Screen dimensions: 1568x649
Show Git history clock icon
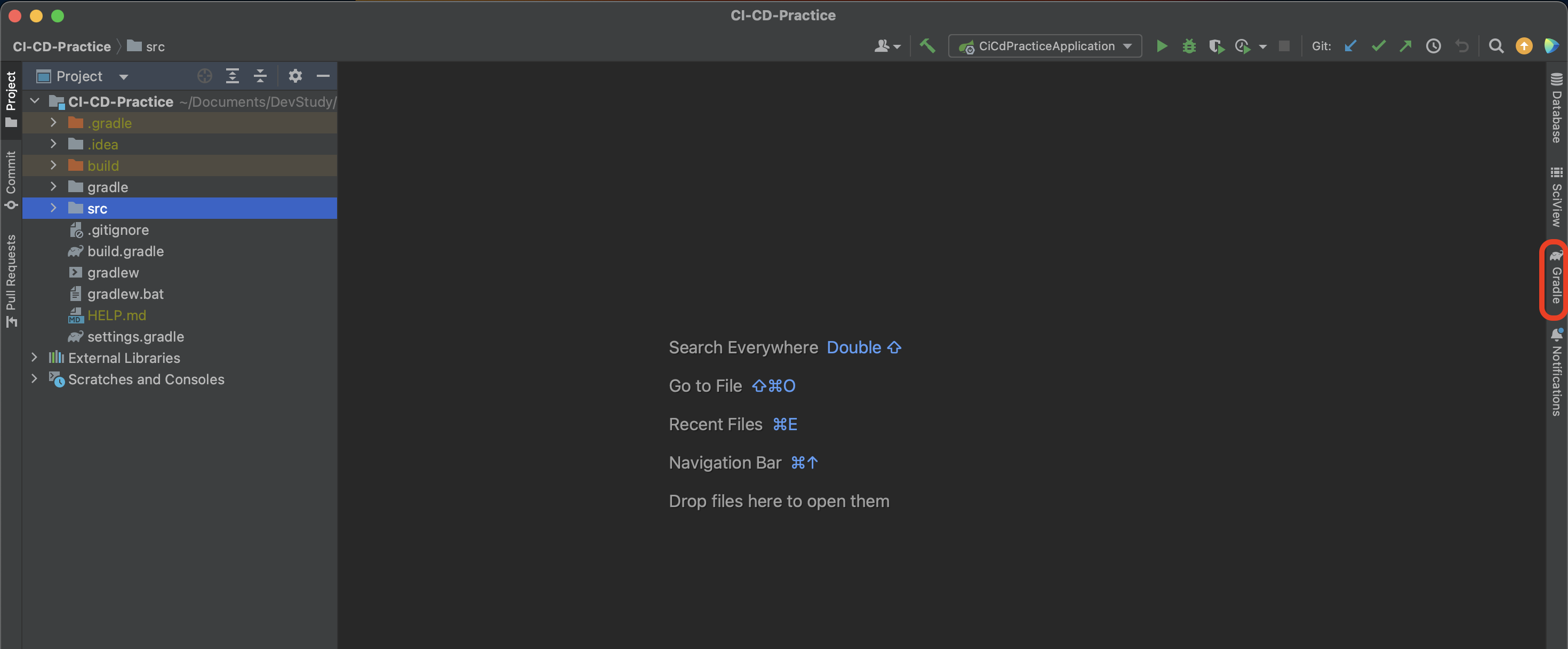tap(1433, 46)
